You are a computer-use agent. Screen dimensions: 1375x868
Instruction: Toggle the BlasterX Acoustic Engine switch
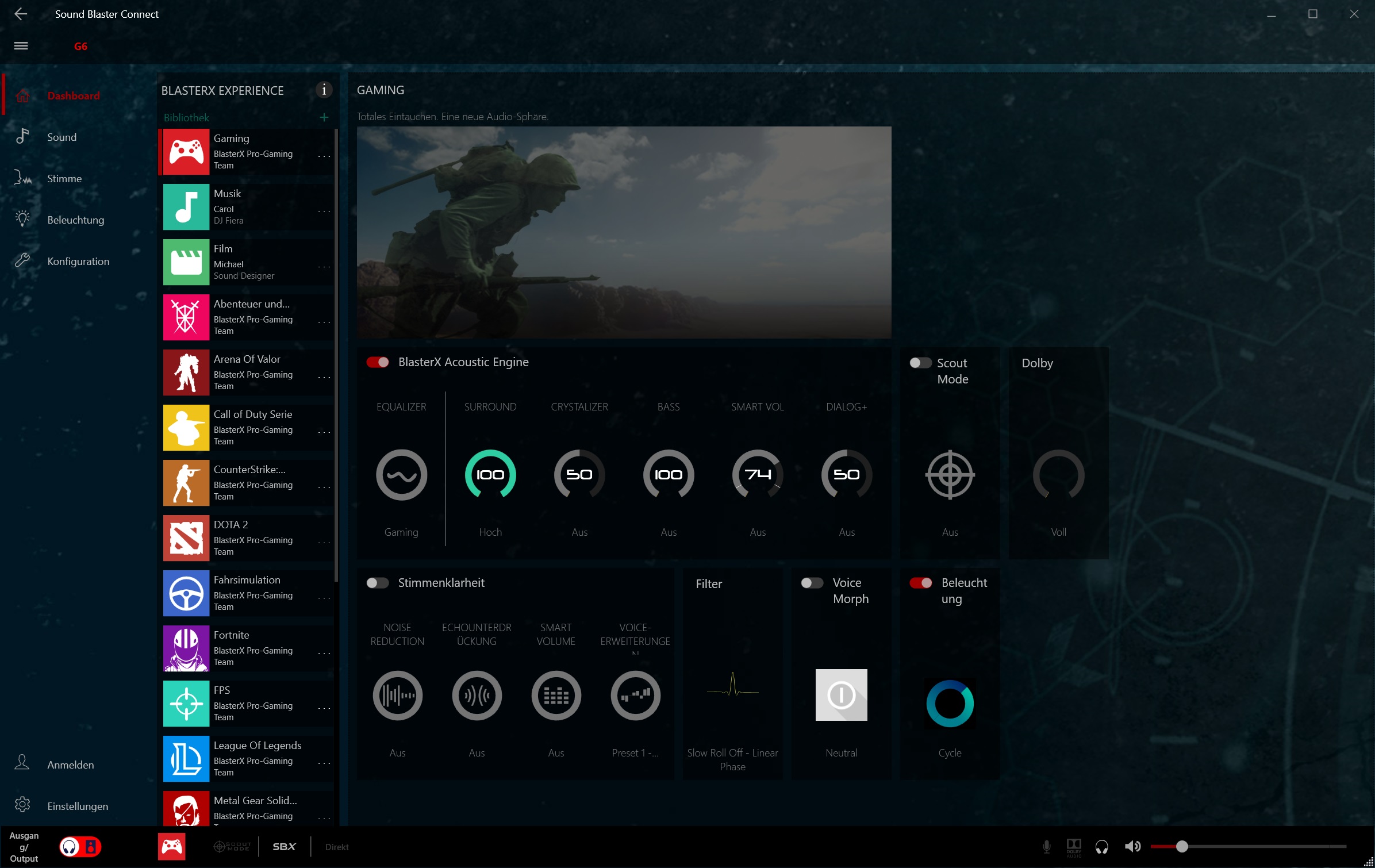(378, 362)
